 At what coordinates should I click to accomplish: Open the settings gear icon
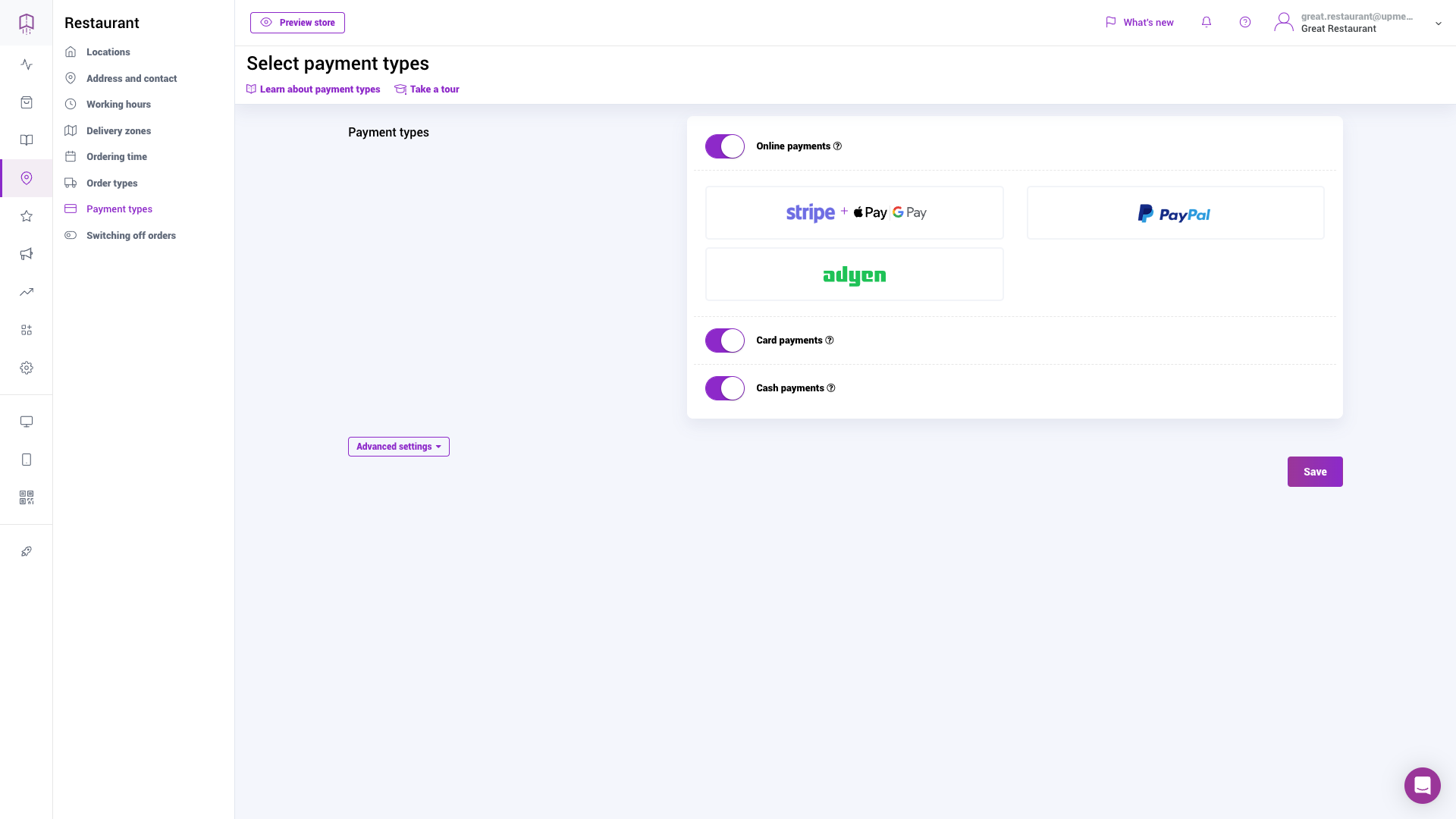[27, 368]
